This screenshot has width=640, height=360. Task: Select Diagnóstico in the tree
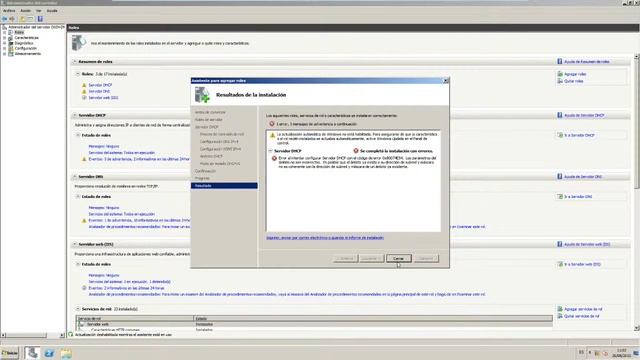coord(24,43)
